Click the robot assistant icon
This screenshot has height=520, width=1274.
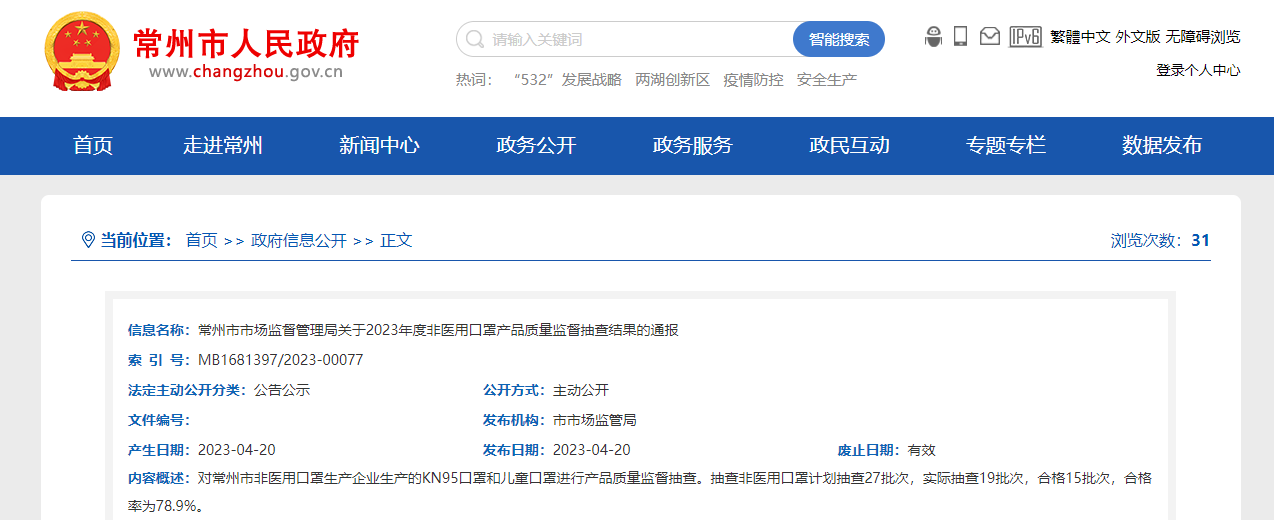click(x=933, y=37)
